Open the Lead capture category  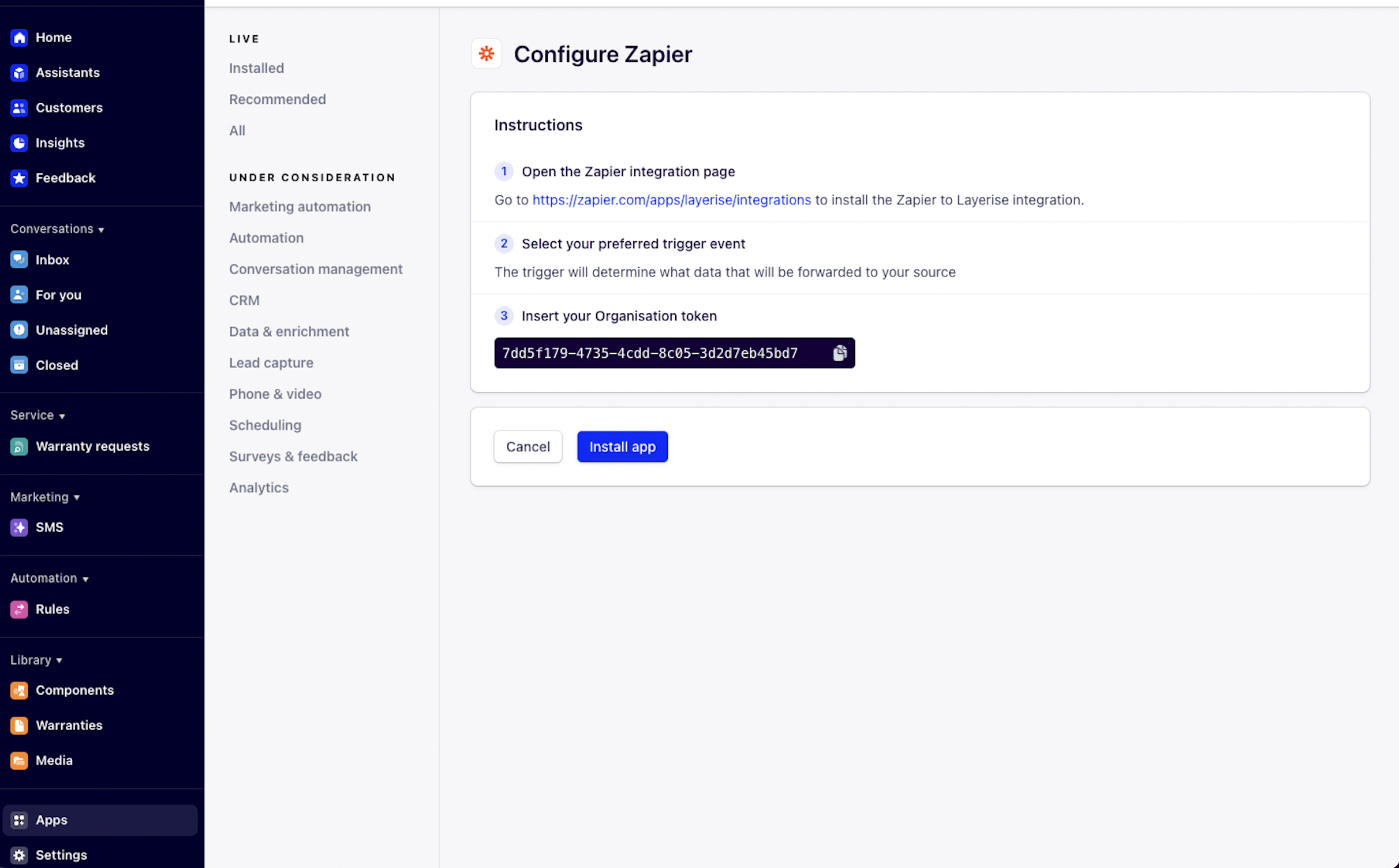271,362
